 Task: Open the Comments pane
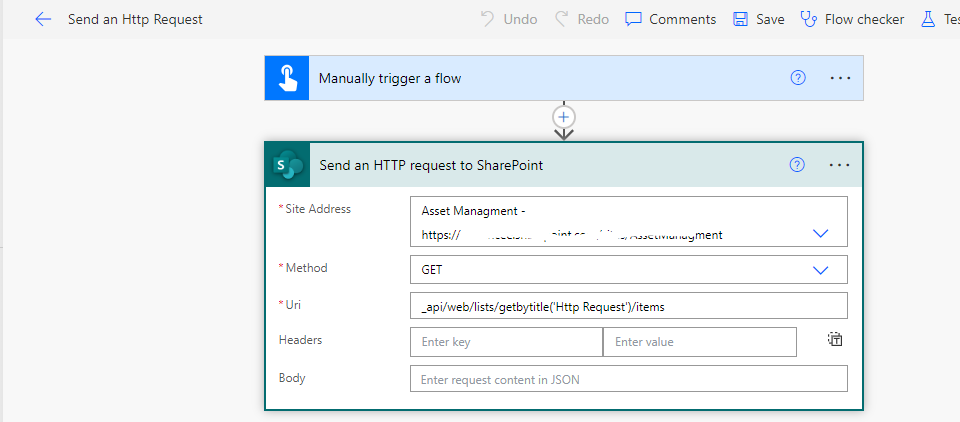click(x=670, y=20)
